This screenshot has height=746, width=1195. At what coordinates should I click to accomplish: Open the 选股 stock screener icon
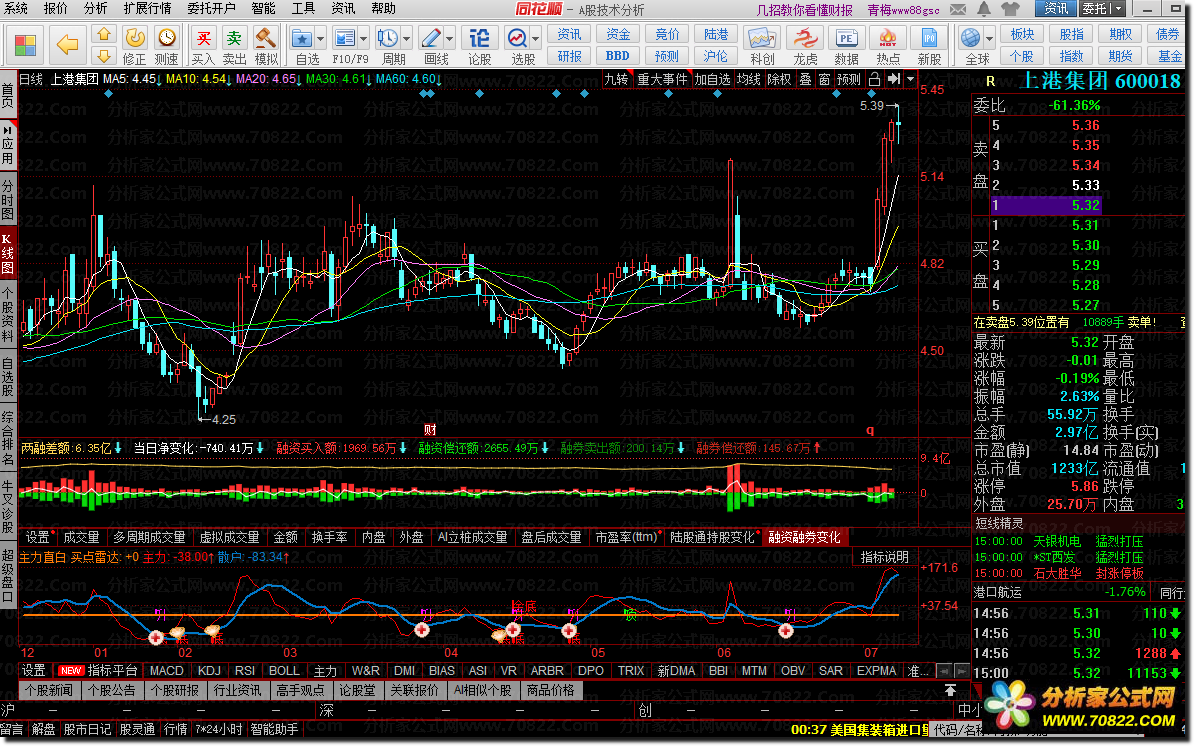click(517, 39)
